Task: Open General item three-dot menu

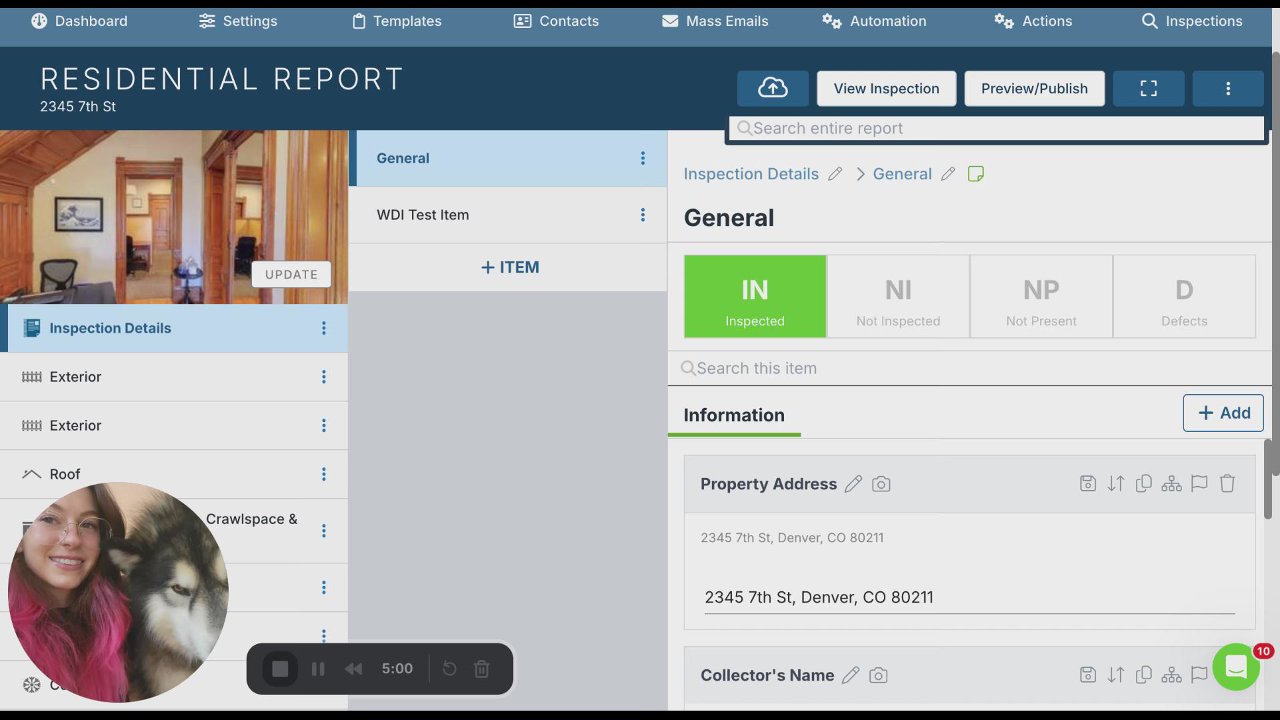Action: coord(643,158)
